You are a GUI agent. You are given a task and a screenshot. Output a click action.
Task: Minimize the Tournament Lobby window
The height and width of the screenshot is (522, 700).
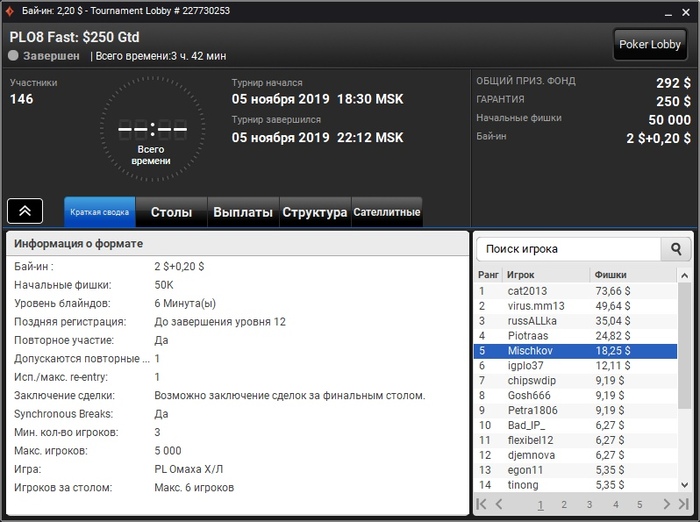tap(668, 13)
